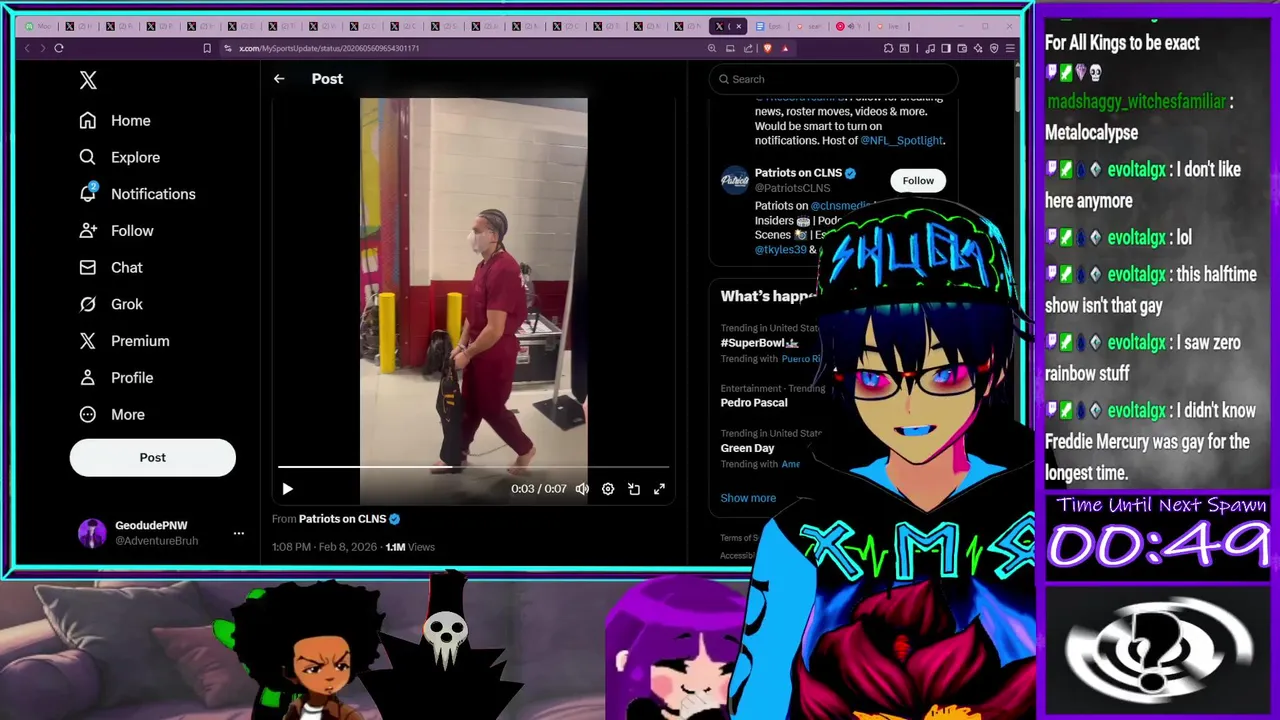Play the video

click(x=287, y=489)
